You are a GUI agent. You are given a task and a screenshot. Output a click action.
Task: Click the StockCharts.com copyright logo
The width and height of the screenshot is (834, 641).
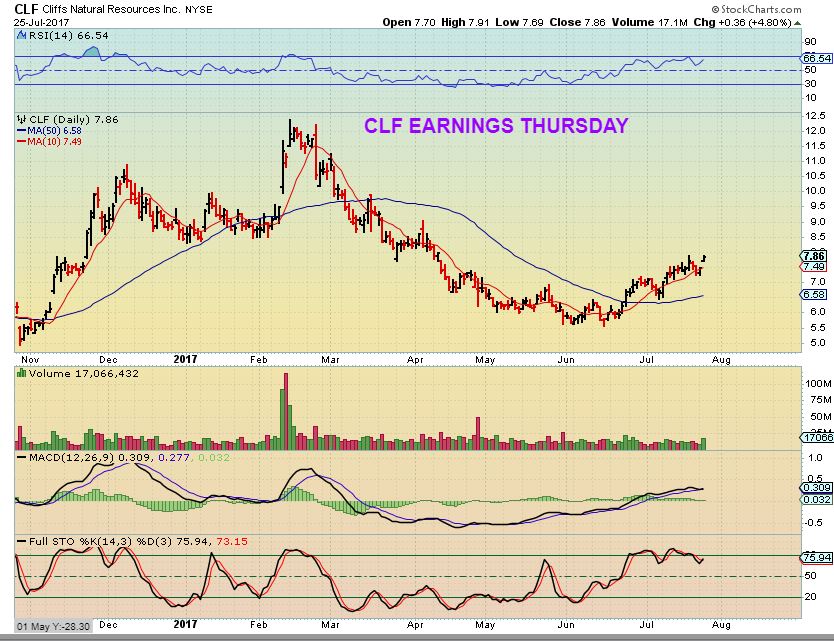click(756, 9)
